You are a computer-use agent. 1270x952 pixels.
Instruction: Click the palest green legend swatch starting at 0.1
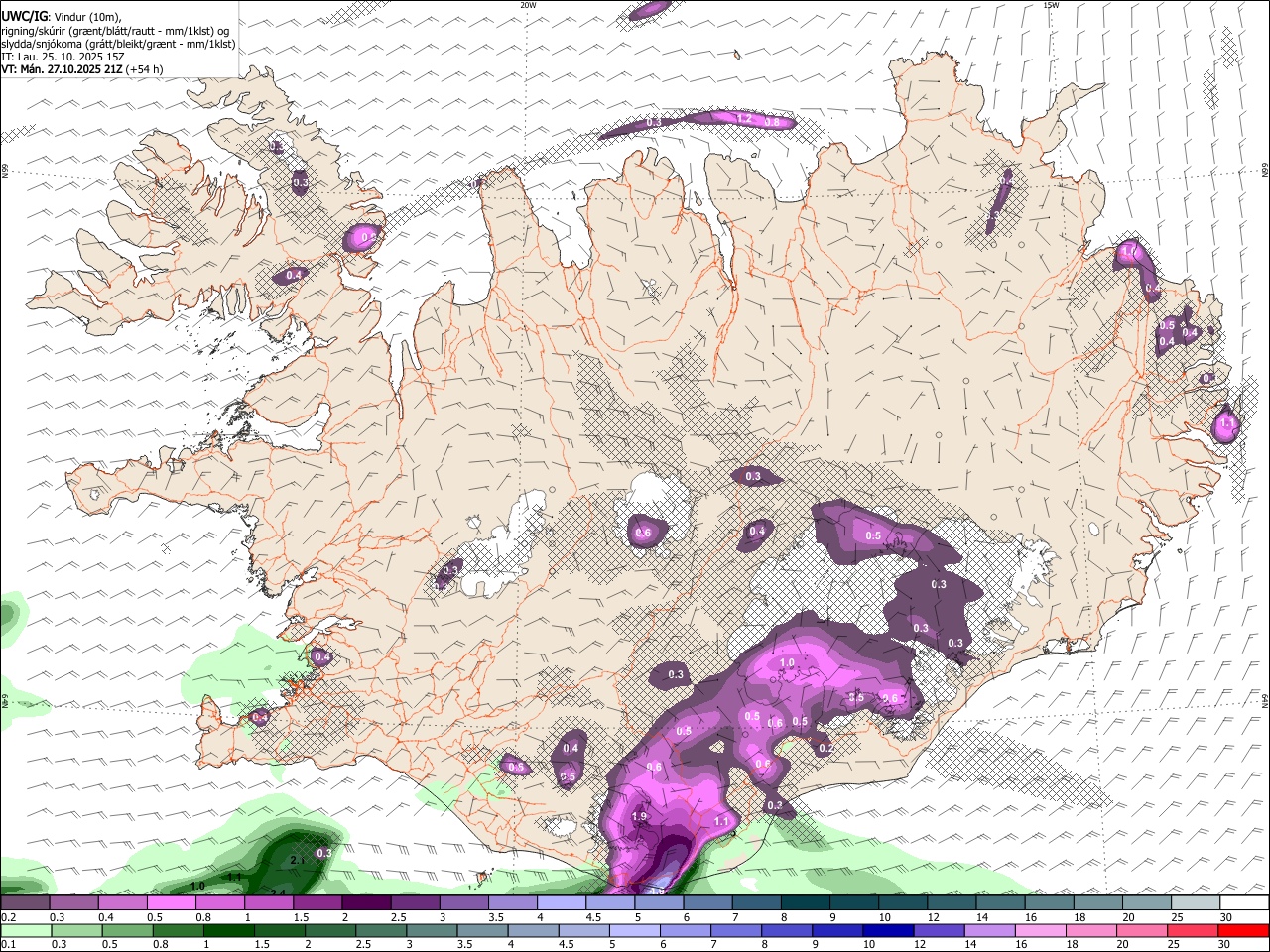point(26,931)
